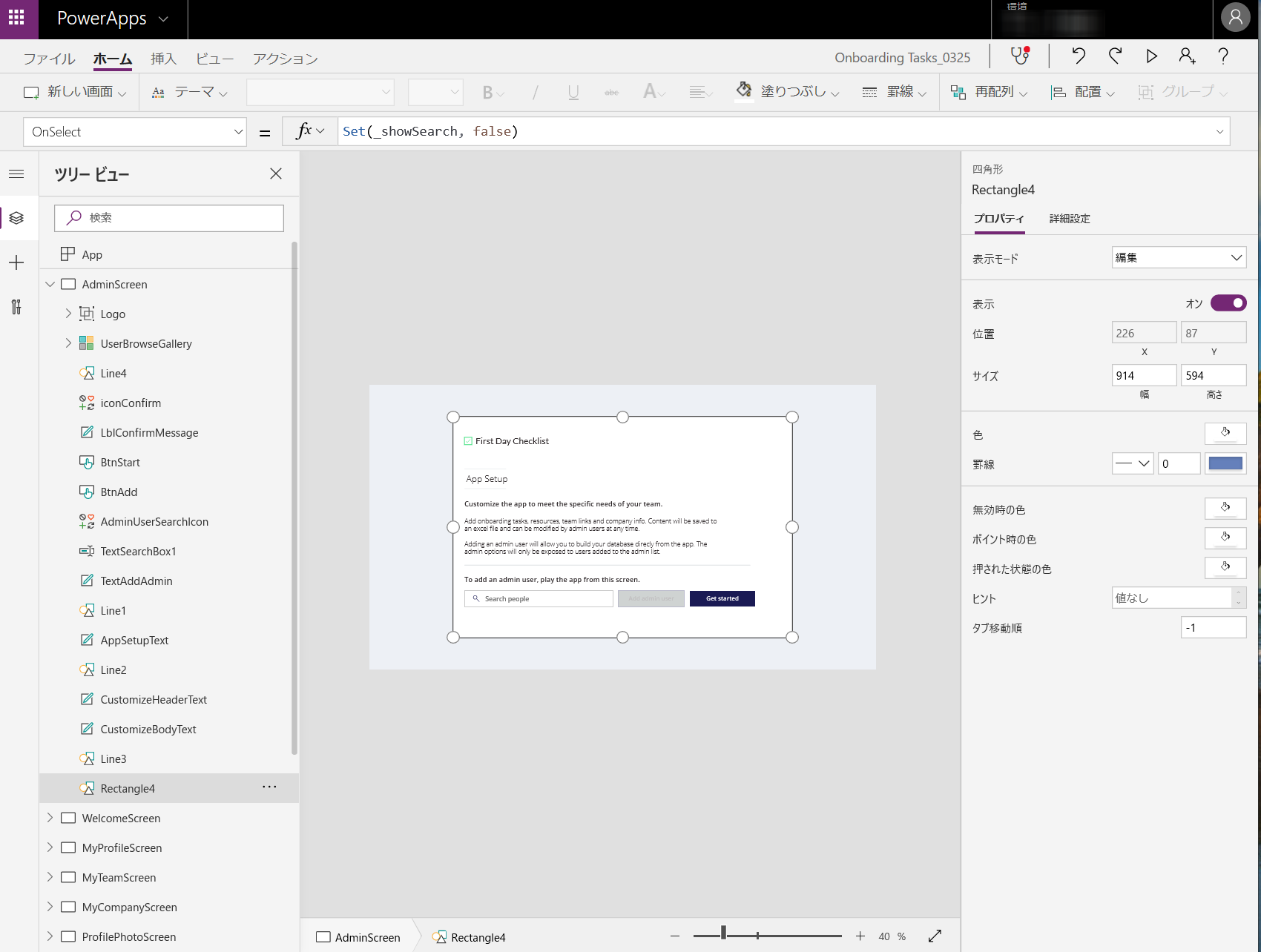Click the Redo arrow icon
The image size is (1261, 952).
[x=1115, y=56]
